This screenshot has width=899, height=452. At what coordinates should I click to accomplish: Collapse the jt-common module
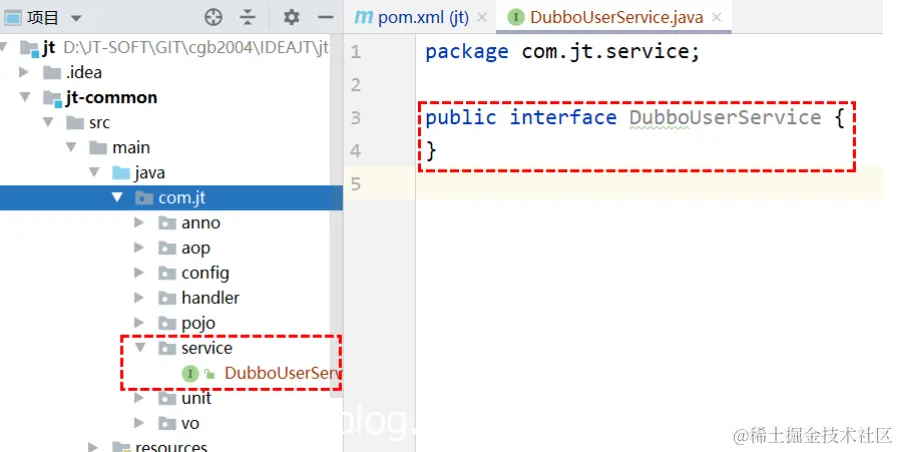click(x=25, y=97)
